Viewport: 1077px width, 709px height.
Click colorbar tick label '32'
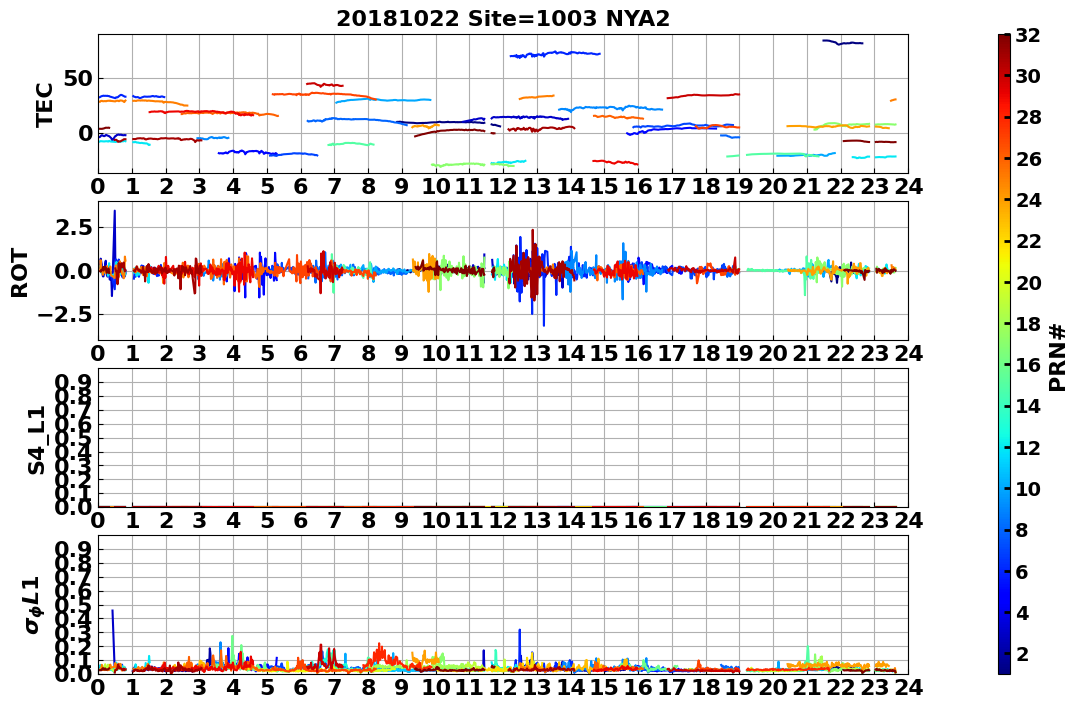1028,35
